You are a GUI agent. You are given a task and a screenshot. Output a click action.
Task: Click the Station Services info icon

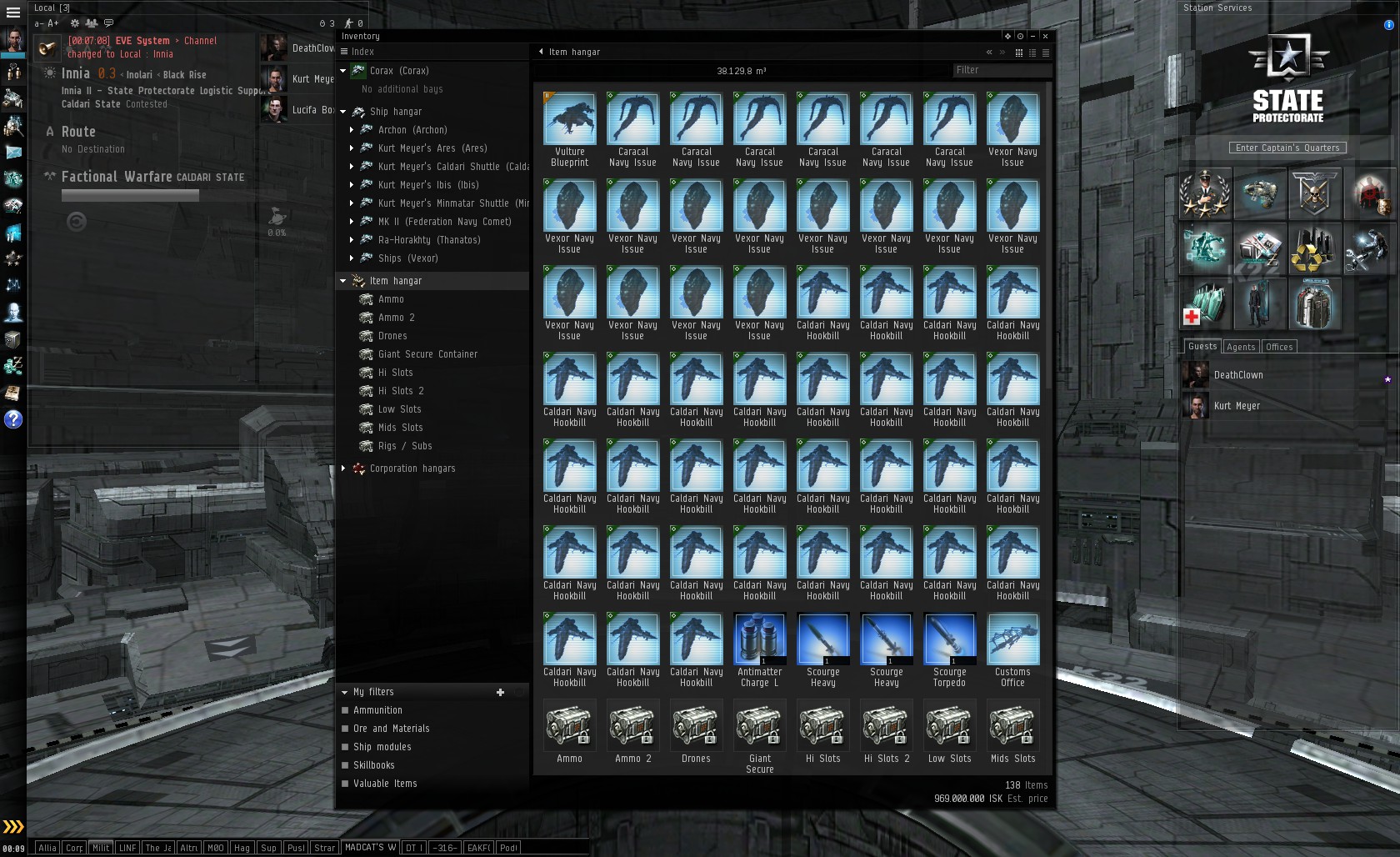click(1388, 25)
